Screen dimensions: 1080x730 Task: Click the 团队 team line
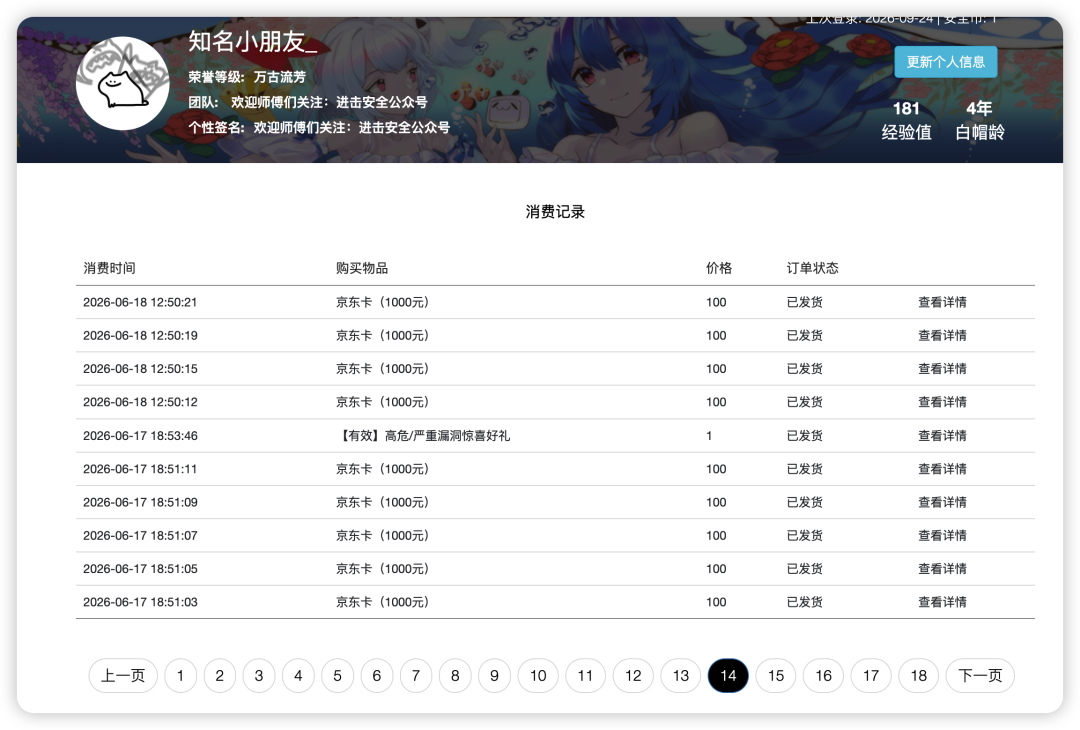pyautogui.click(x=308, y=102)
